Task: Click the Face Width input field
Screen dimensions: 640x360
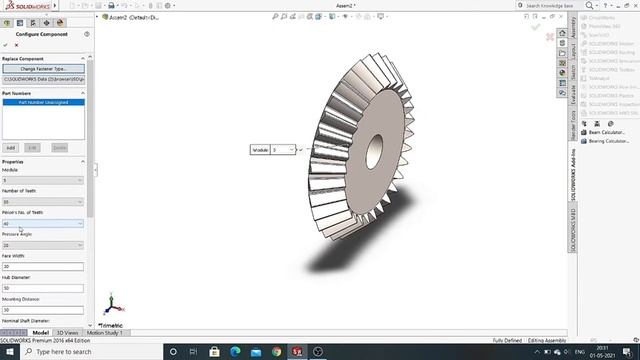Action: tap(43, 267)
